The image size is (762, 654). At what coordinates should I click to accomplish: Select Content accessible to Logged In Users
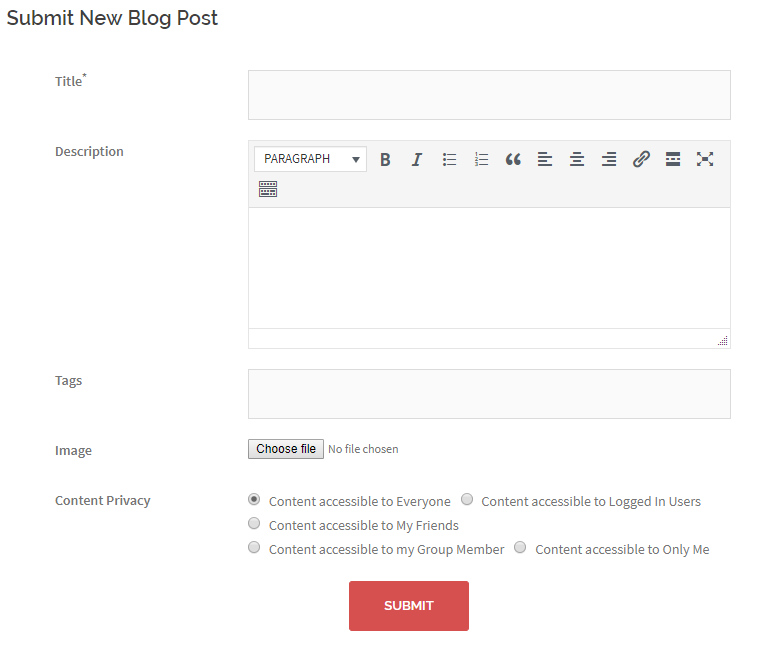tap(467, 499)
